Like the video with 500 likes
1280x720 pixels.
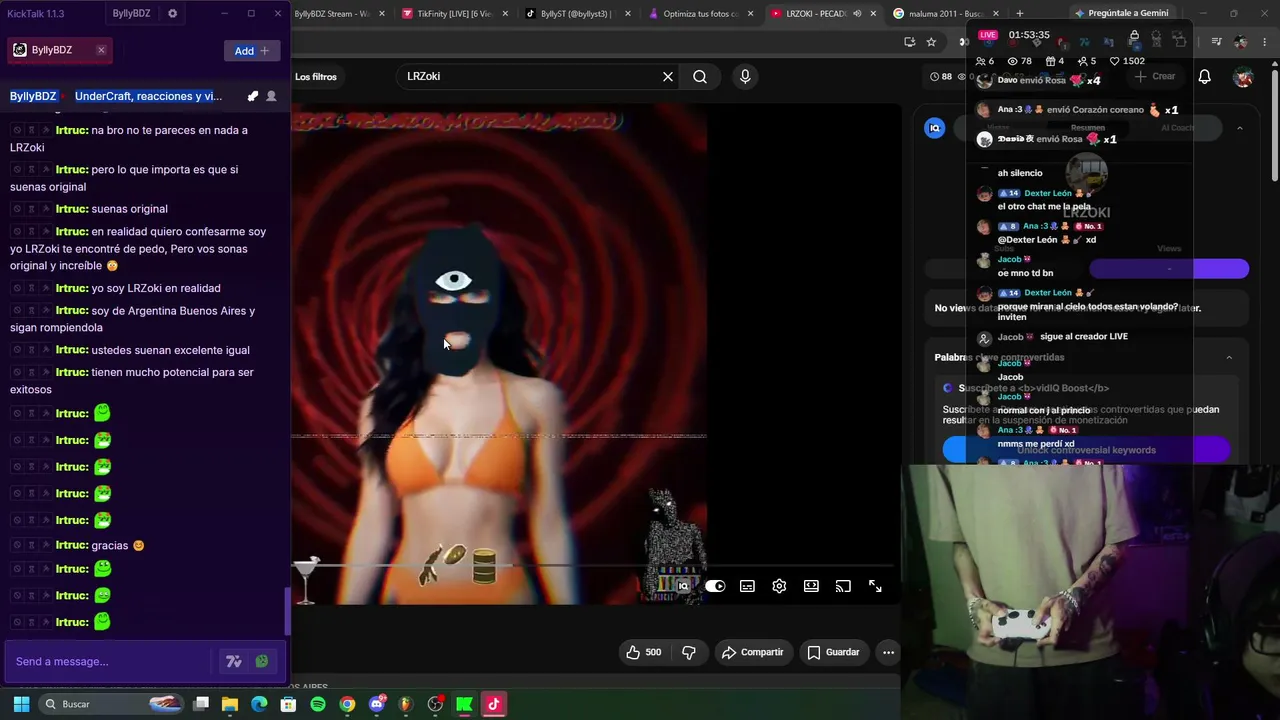coord(643,652)
